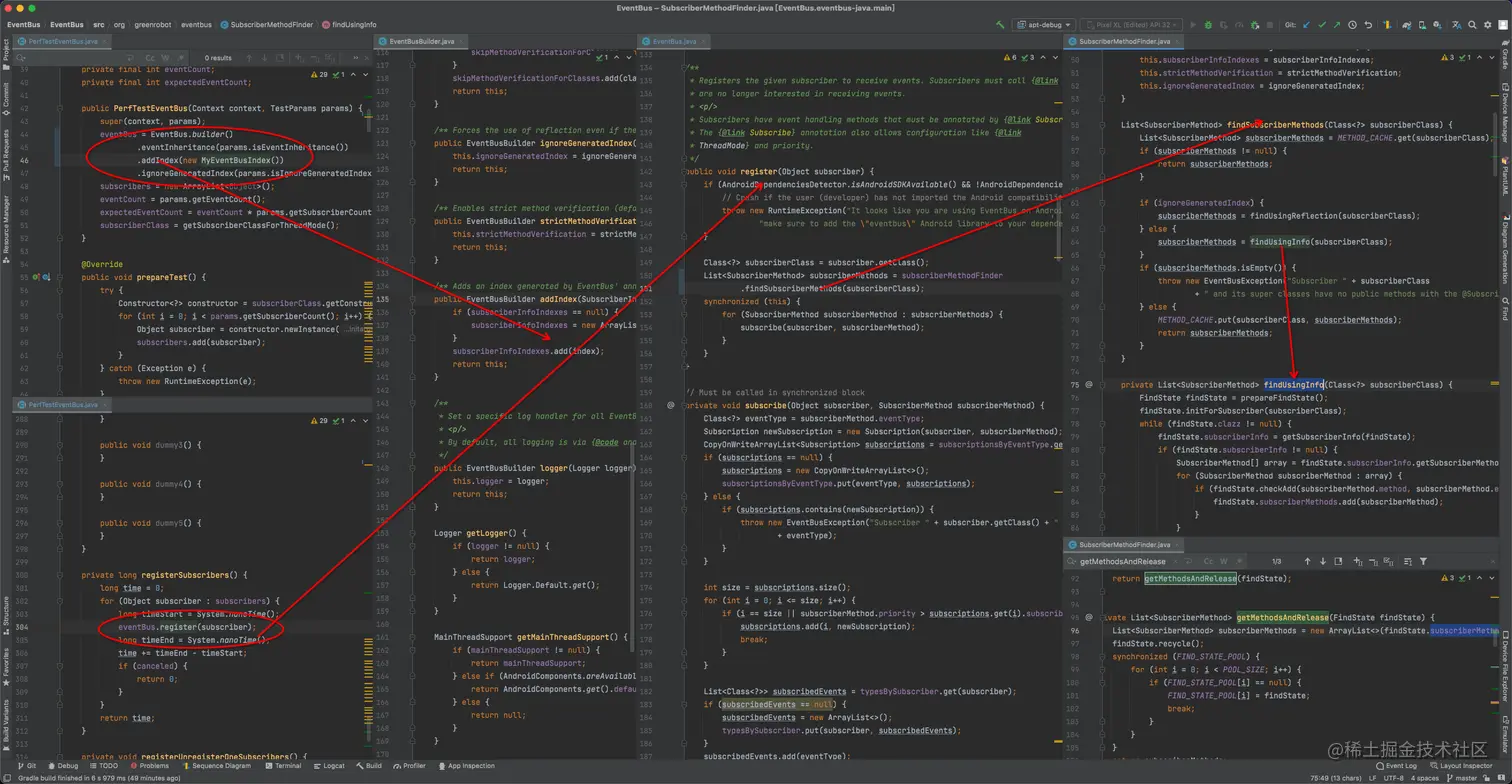Open master branch selector in status bar
1512x784 pixels.
coord(1464,778)
